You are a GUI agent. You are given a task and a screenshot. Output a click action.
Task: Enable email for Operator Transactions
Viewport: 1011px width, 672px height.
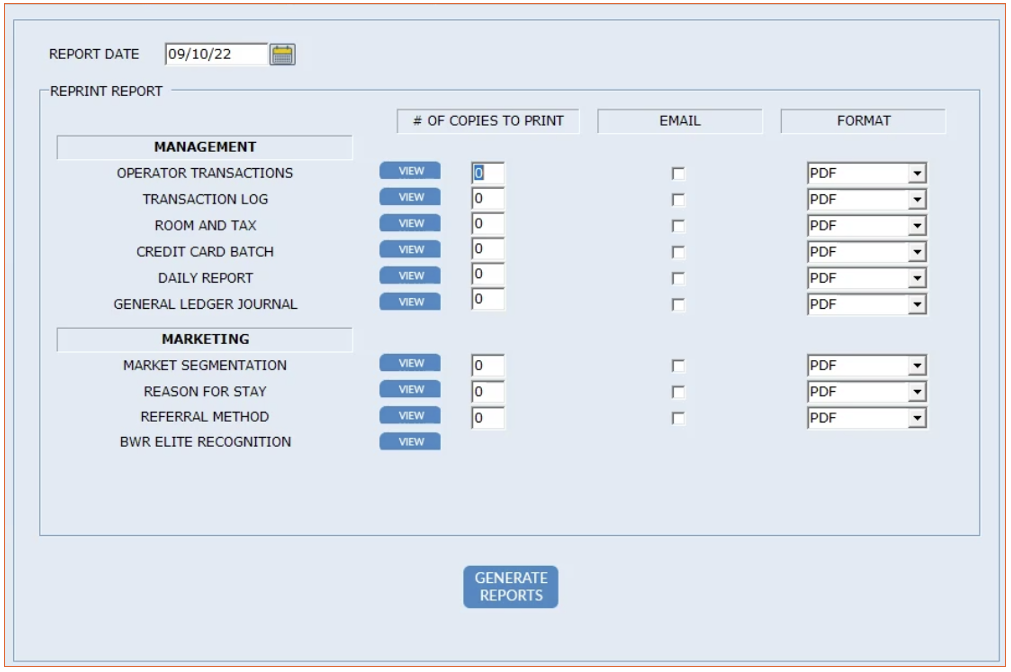678,174
